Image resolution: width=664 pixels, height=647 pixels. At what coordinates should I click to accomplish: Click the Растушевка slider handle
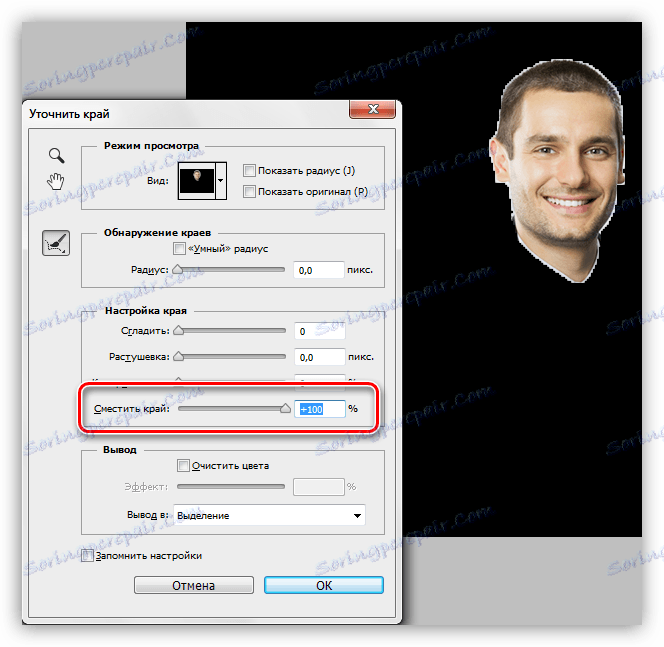179,357
